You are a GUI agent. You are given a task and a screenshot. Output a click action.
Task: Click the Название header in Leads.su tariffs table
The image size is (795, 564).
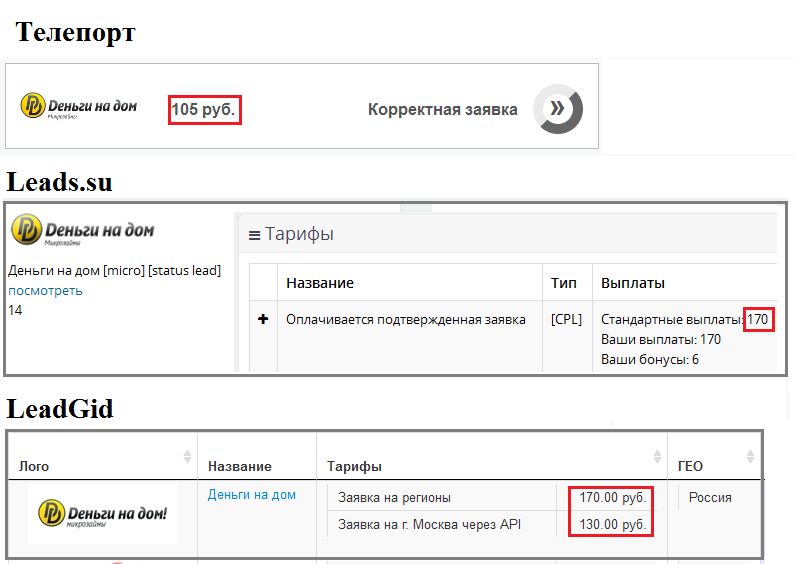320,283
